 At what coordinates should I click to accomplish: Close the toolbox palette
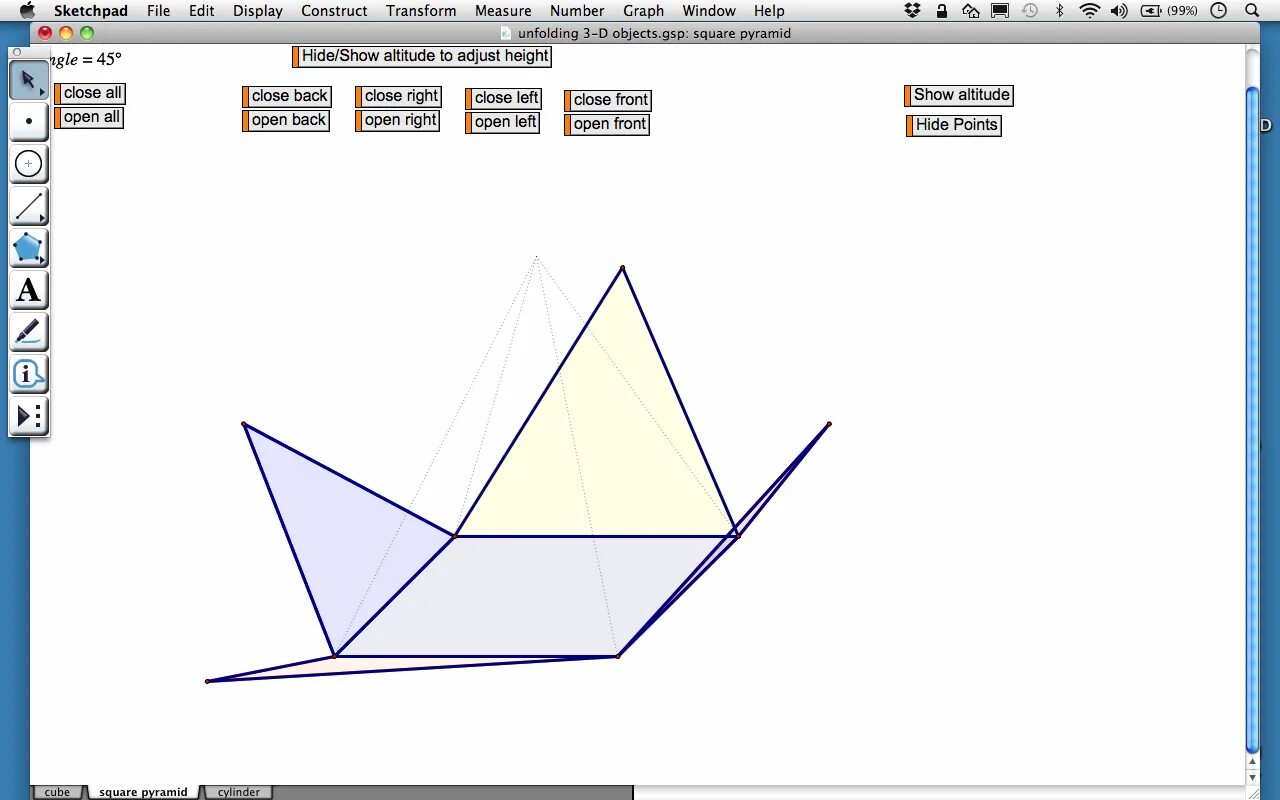pos(16,52)
